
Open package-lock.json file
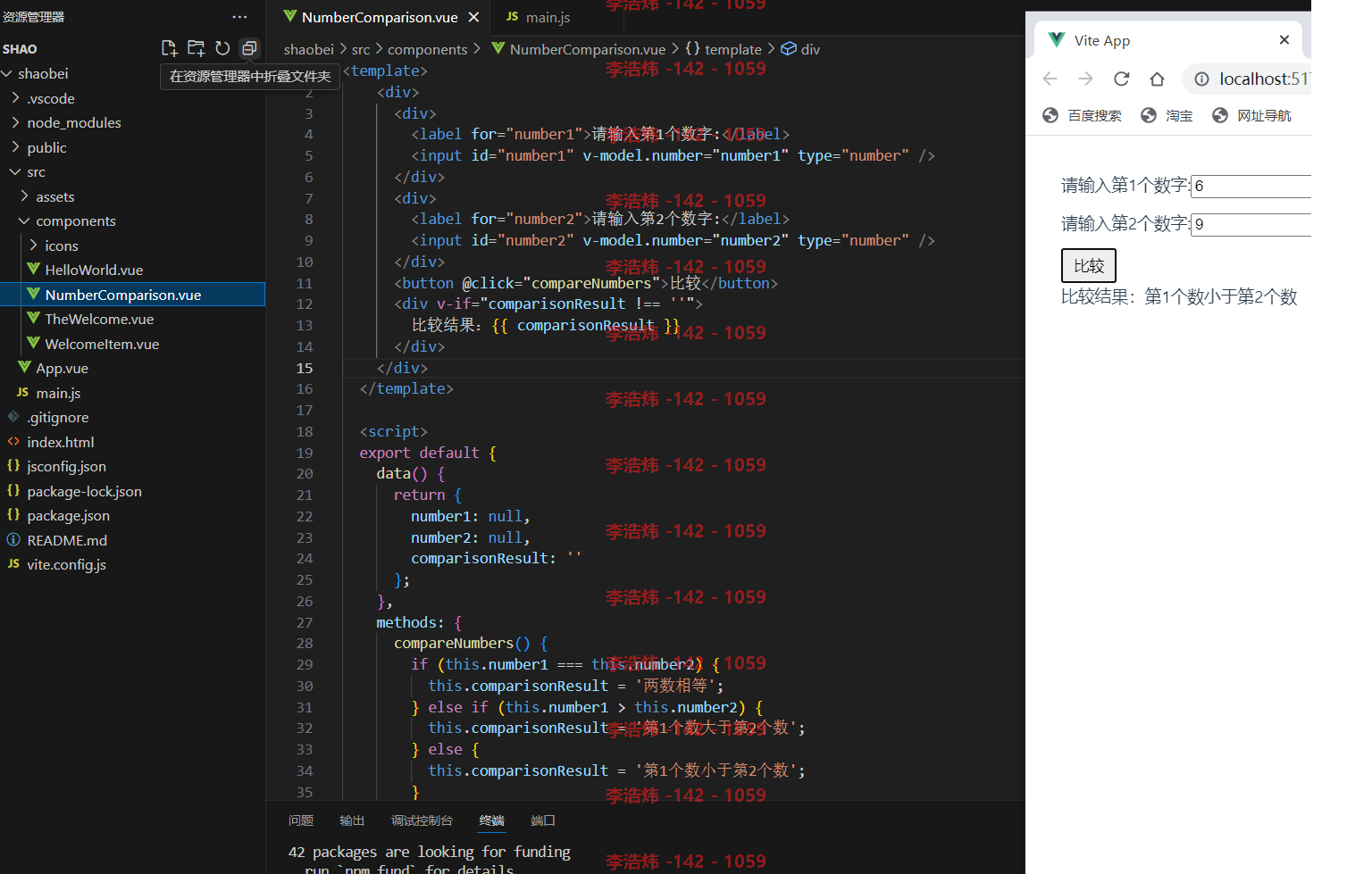84,491
